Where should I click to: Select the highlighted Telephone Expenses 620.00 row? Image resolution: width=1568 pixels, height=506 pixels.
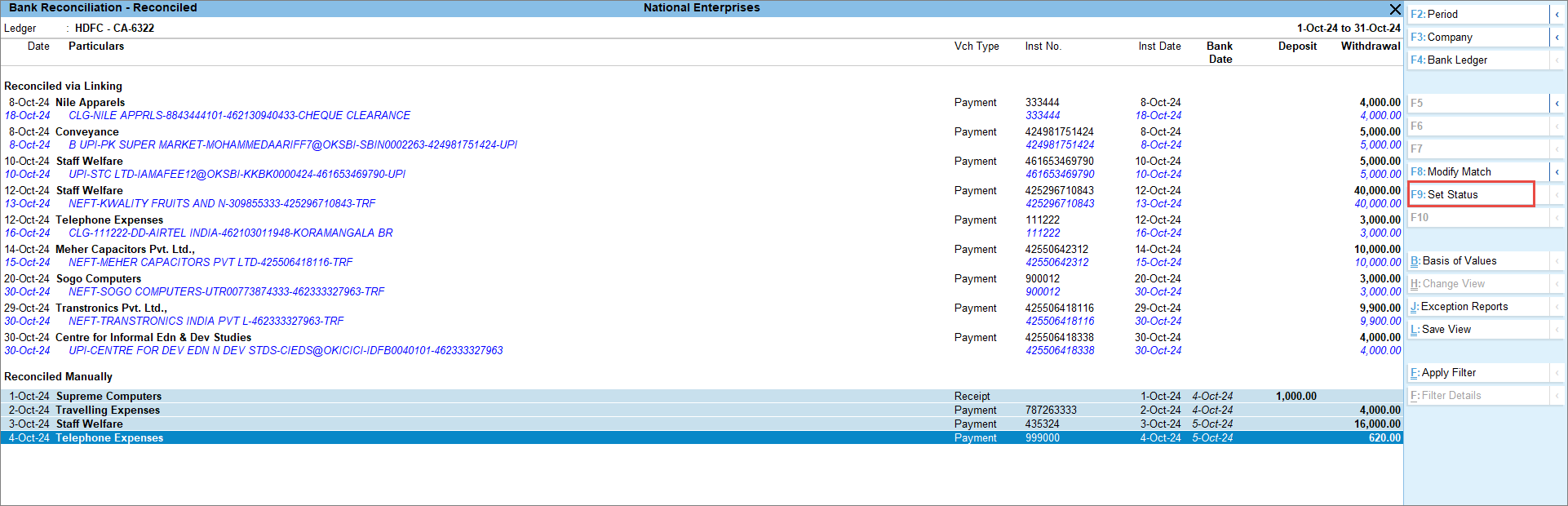point(702,438)
